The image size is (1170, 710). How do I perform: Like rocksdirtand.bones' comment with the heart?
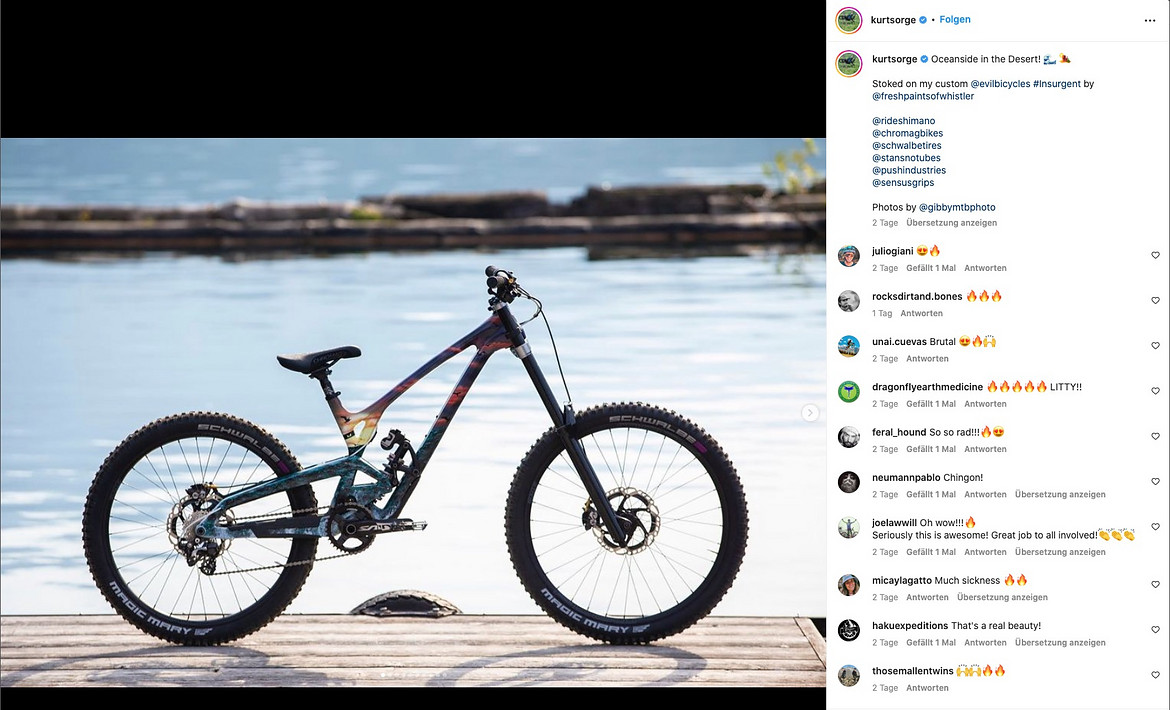coord(1155,301)
